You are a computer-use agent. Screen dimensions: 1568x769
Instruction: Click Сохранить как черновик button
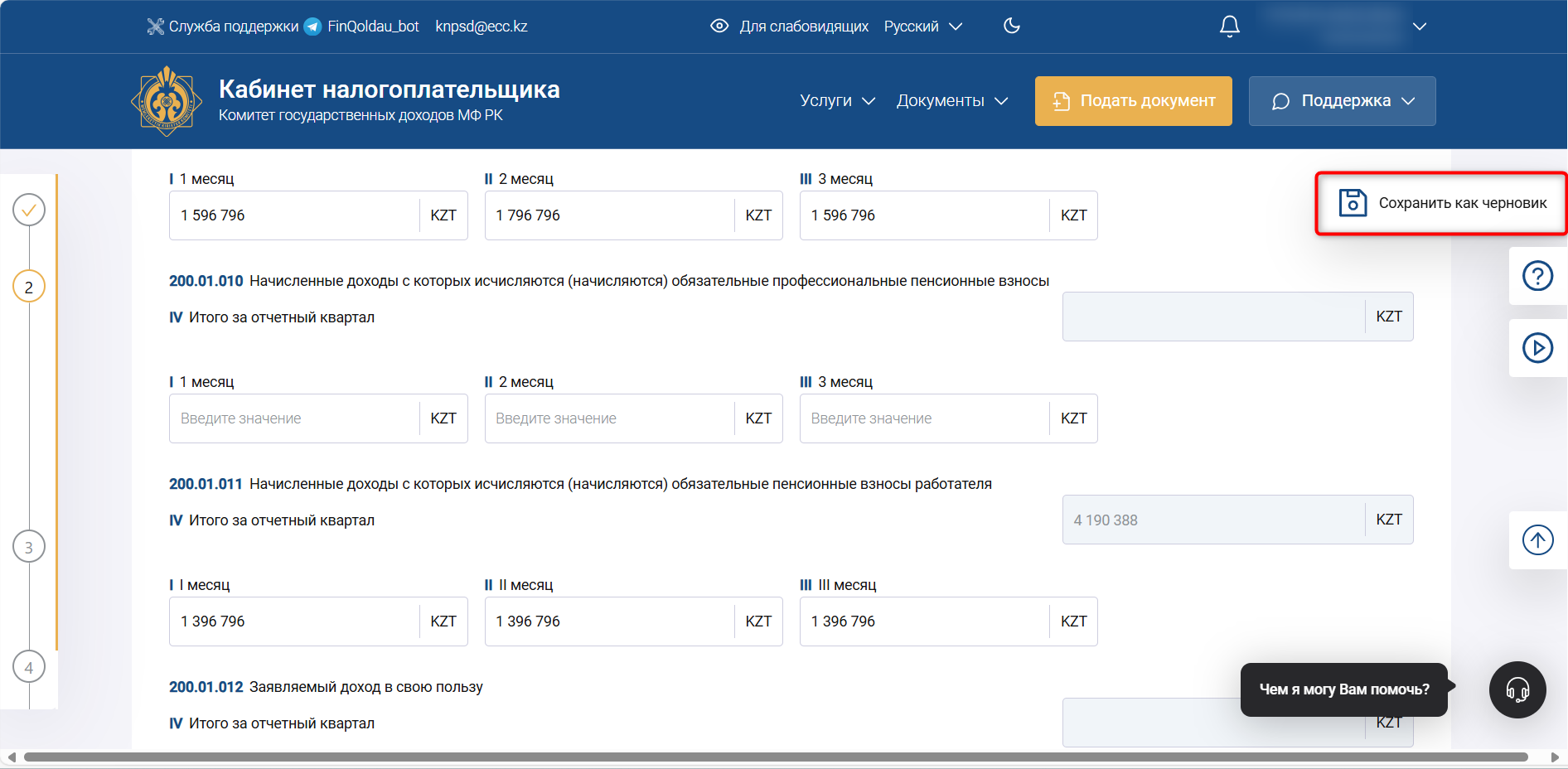pyautogui.click(x=1441, y=204)
